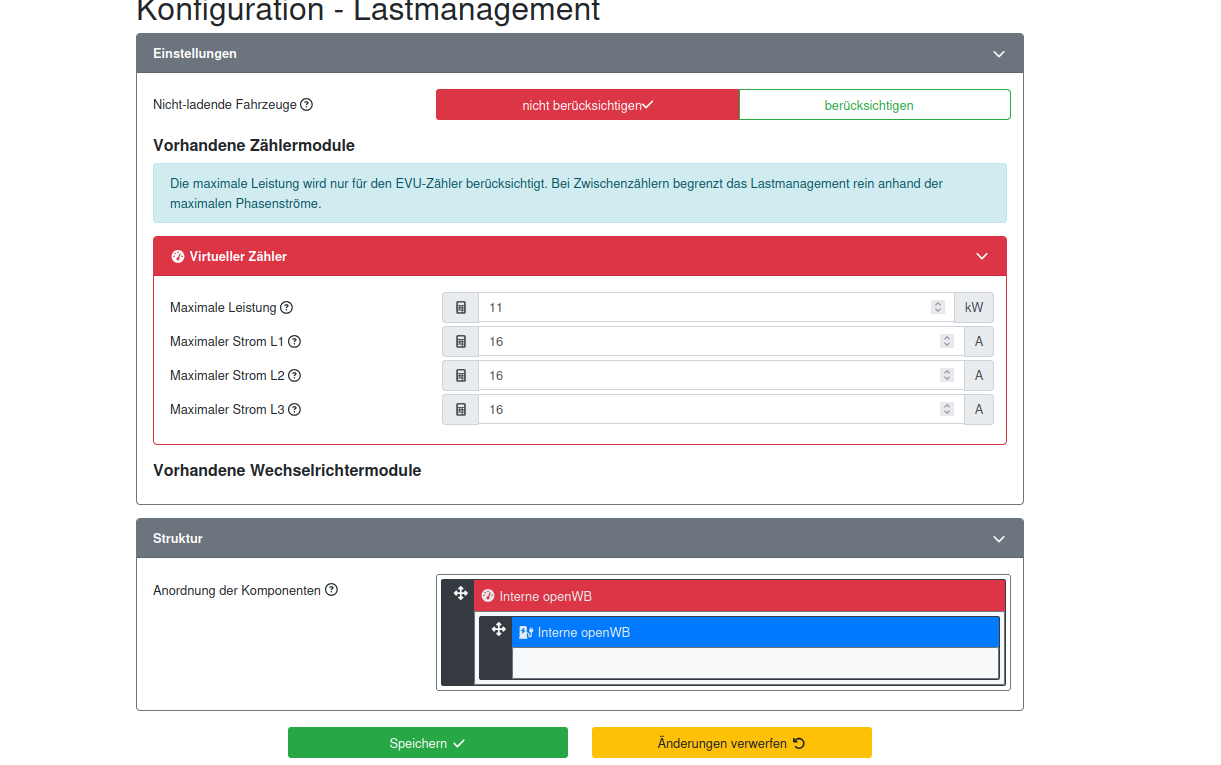Open help icon next to Maximaler Strom L1
Screen dimensions: 1221x765
tap(294, 341)
